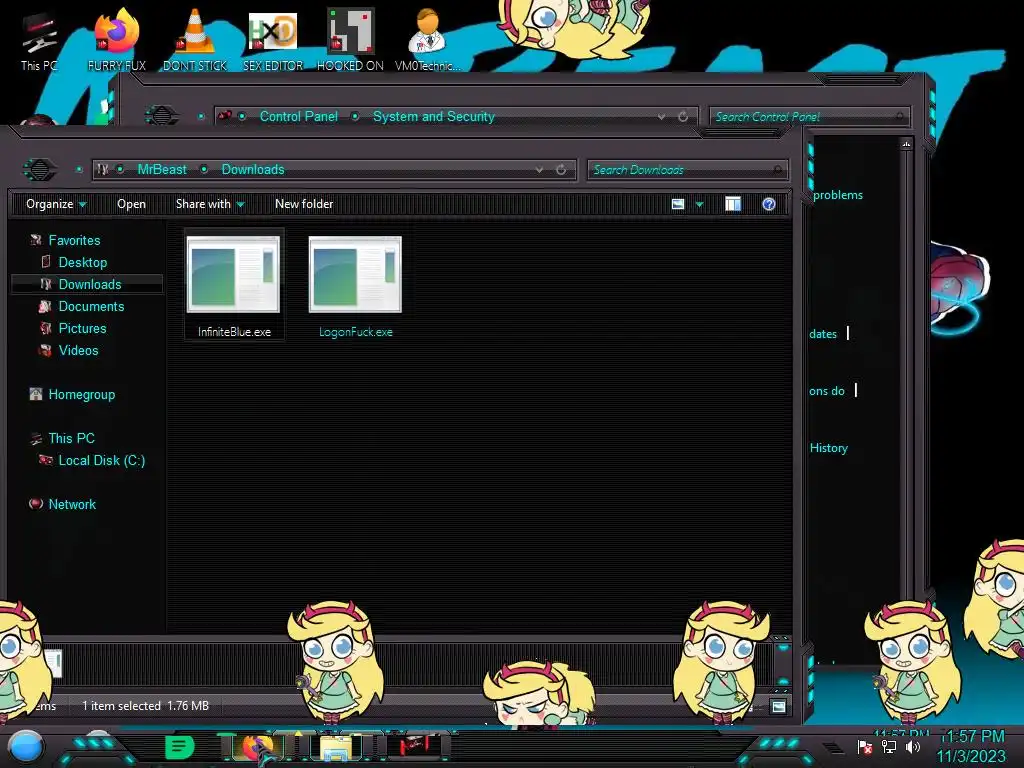Open the DONT STICK VLC shortcut

point(195,40)
